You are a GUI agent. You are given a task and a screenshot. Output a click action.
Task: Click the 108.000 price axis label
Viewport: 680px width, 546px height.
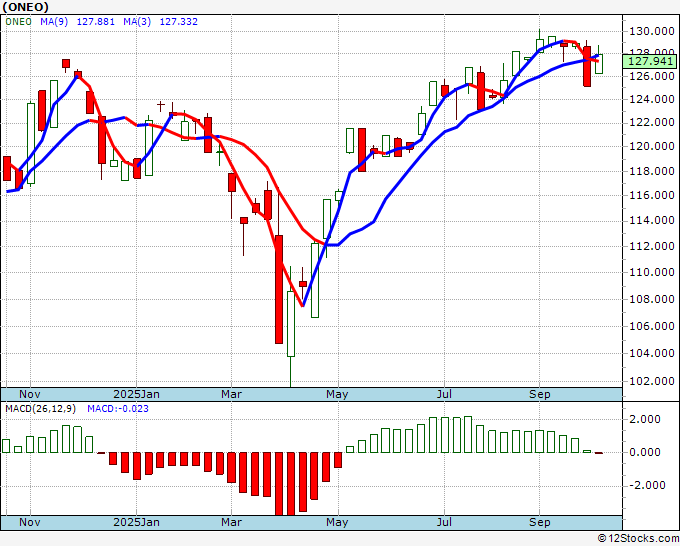point(652,299)
